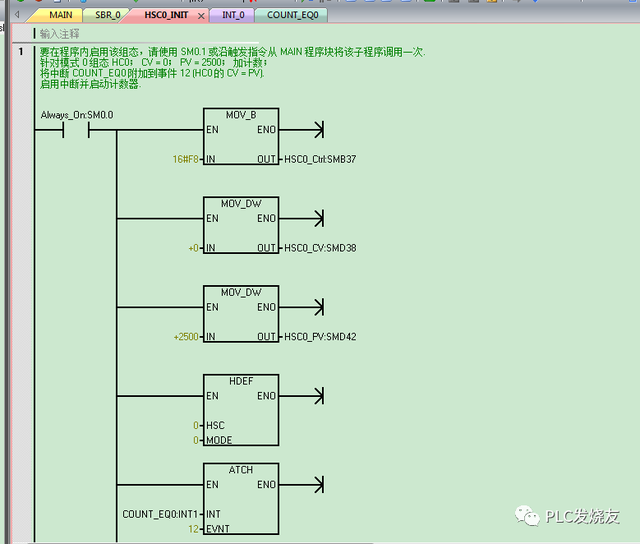Select the MOV_DW box with +2500 input
The width and height of the screenshot is (640, 544).
point(241,315)
